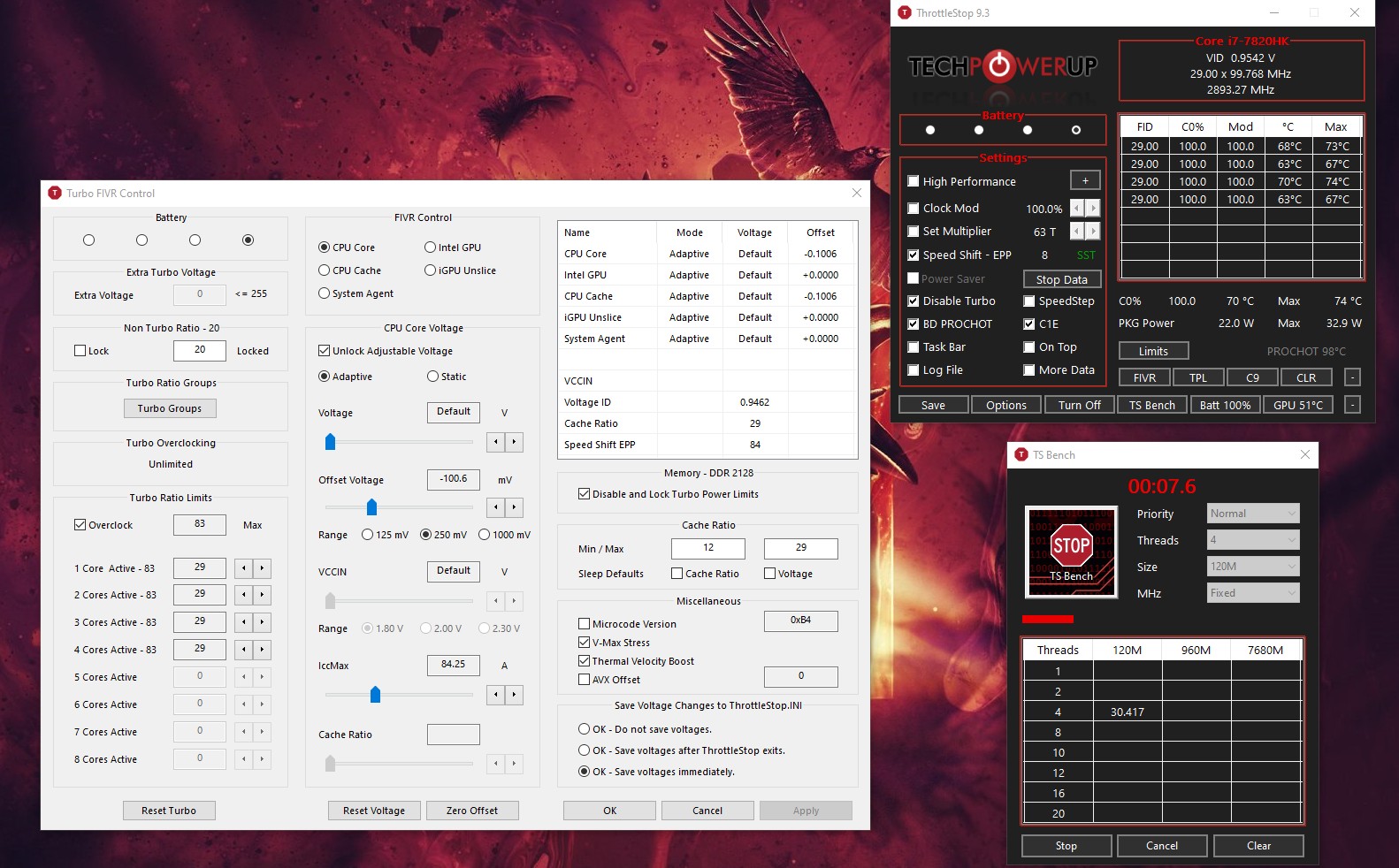Click the plus button beside High Performance
Viewport: 1399px width, 868px height.
coord(1085,180)
